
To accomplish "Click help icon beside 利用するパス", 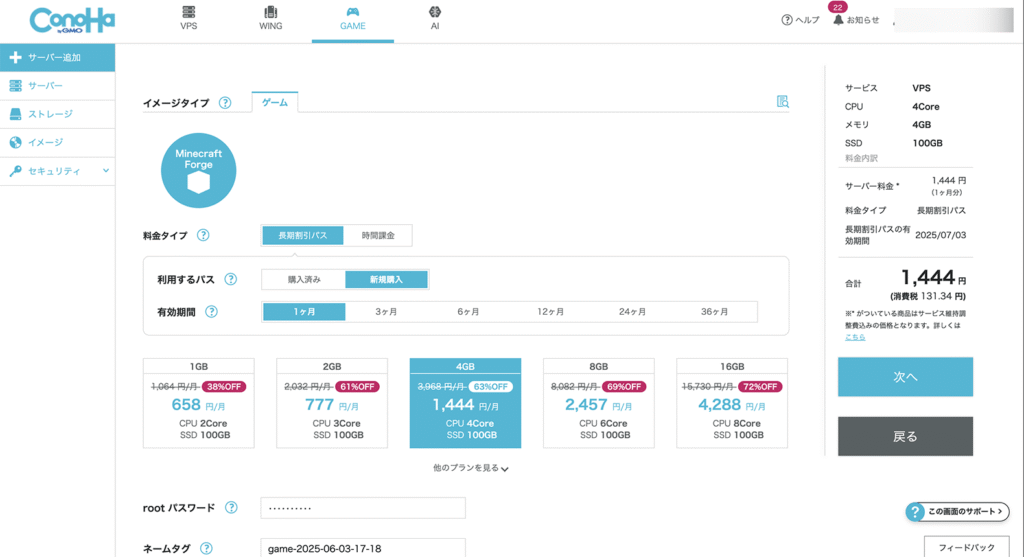I will [231, 279].
